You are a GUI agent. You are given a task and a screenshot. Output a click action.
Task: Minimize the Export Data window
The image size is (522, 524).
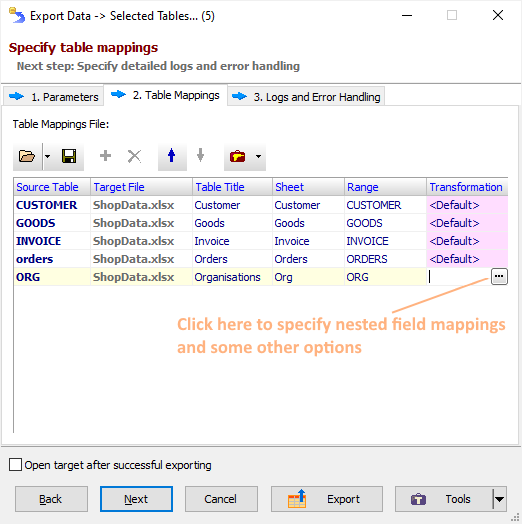[x=407, y=15]
